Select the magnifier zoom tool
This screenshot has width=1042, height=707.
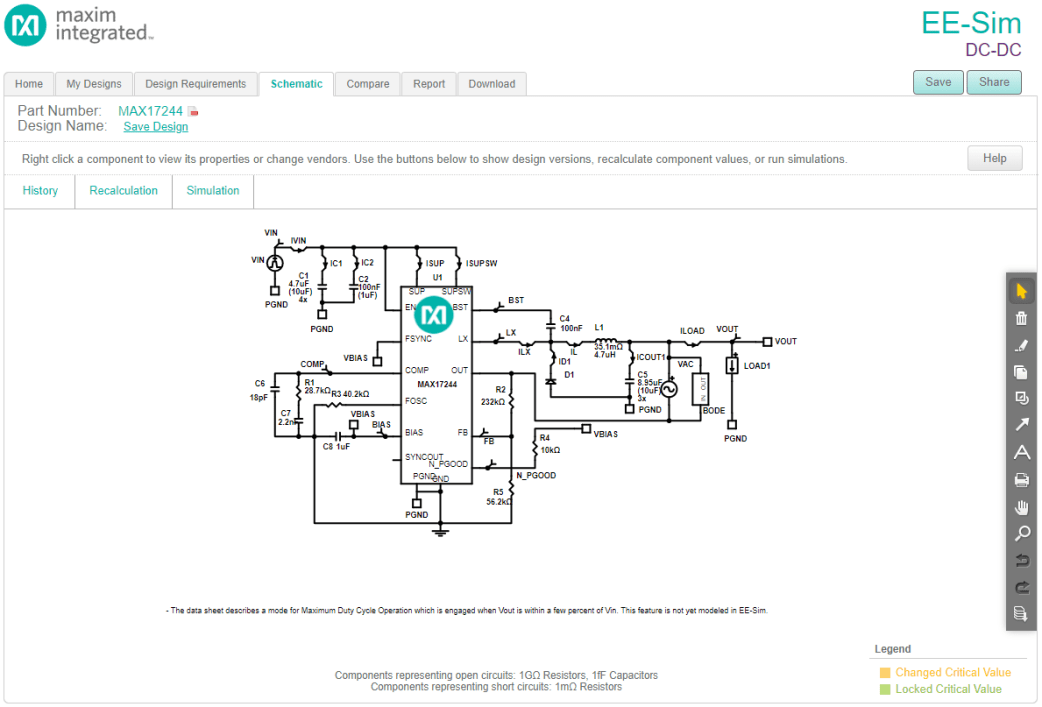click(1021, 534)
